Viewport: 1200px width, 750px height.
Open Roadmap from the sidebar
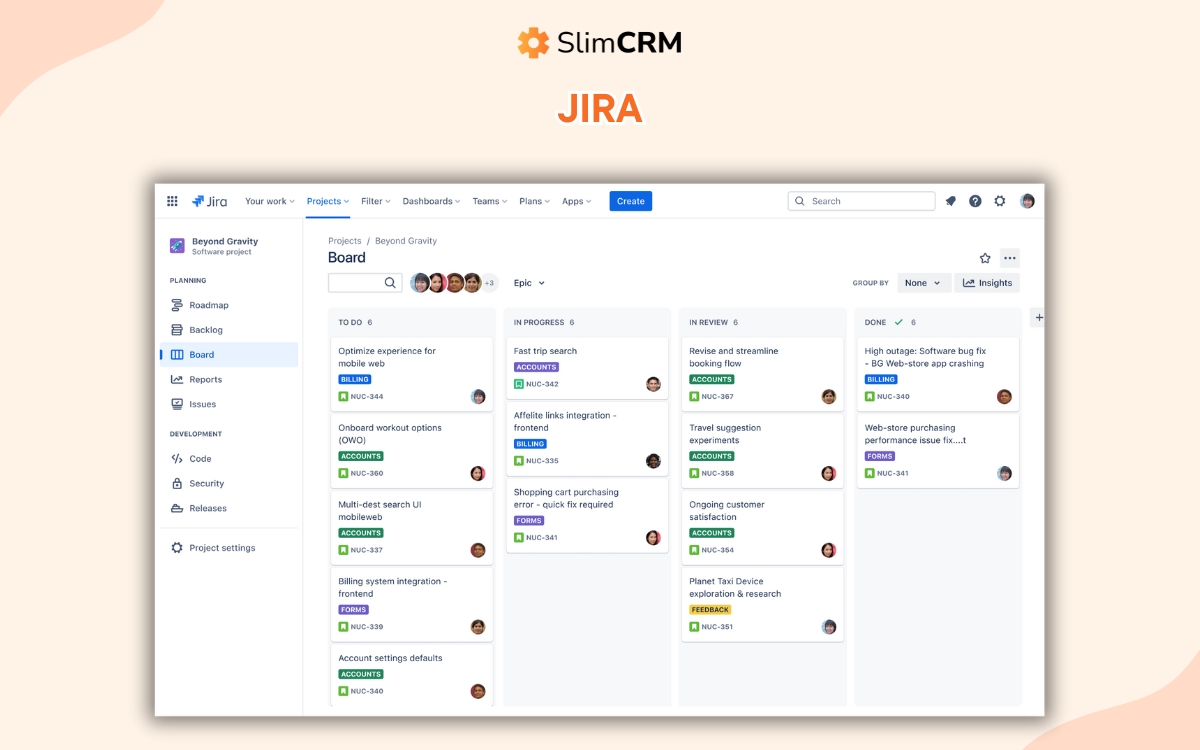click(210, 305)
